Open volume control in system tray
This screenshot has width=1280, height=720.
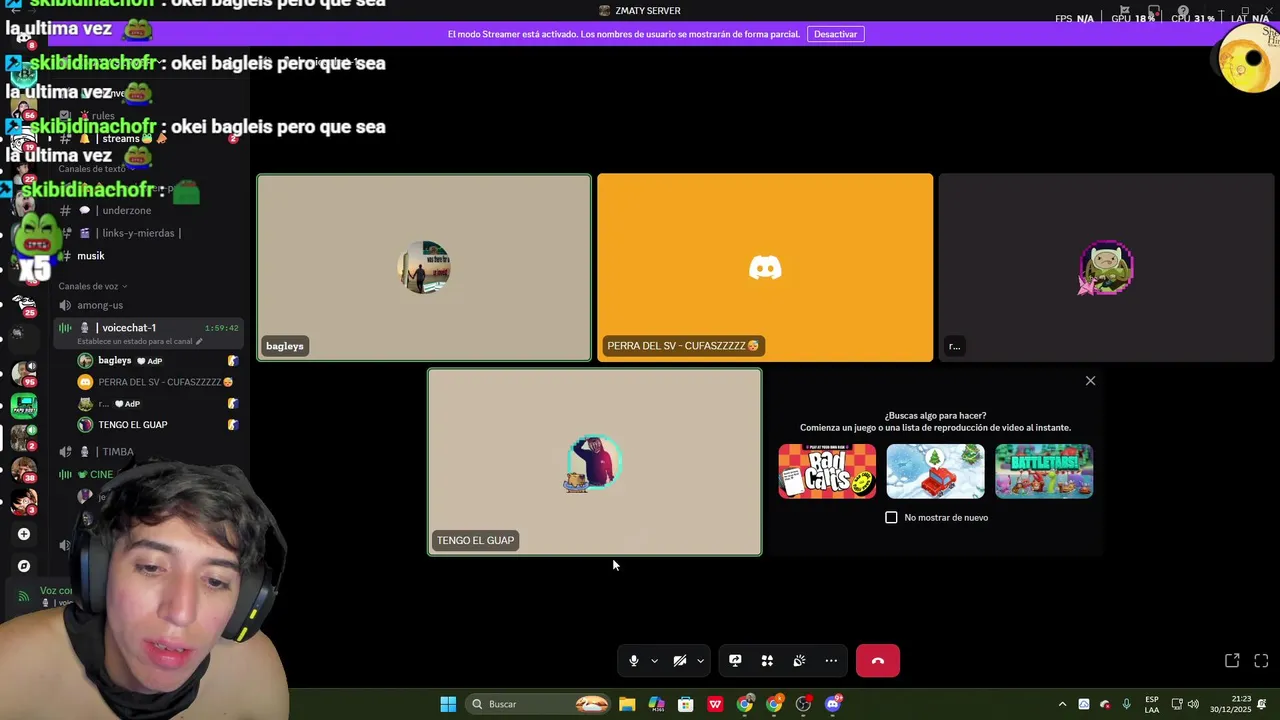1193,704
